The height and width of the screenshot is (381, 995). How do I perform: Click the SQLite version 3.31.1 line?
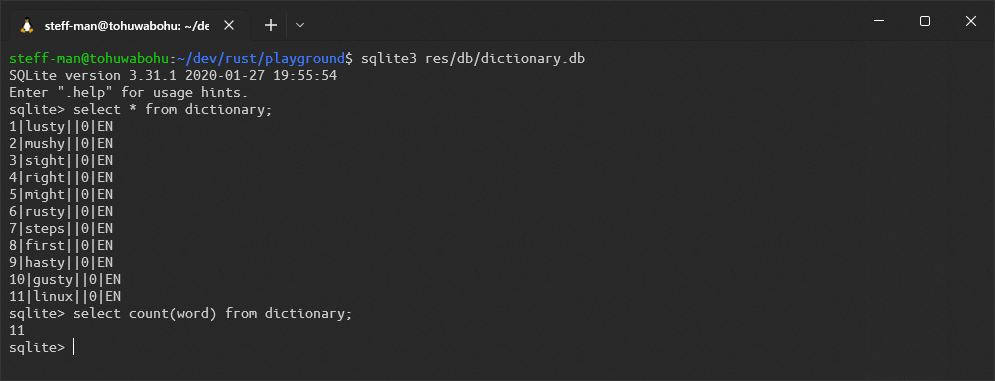point(173,76)
